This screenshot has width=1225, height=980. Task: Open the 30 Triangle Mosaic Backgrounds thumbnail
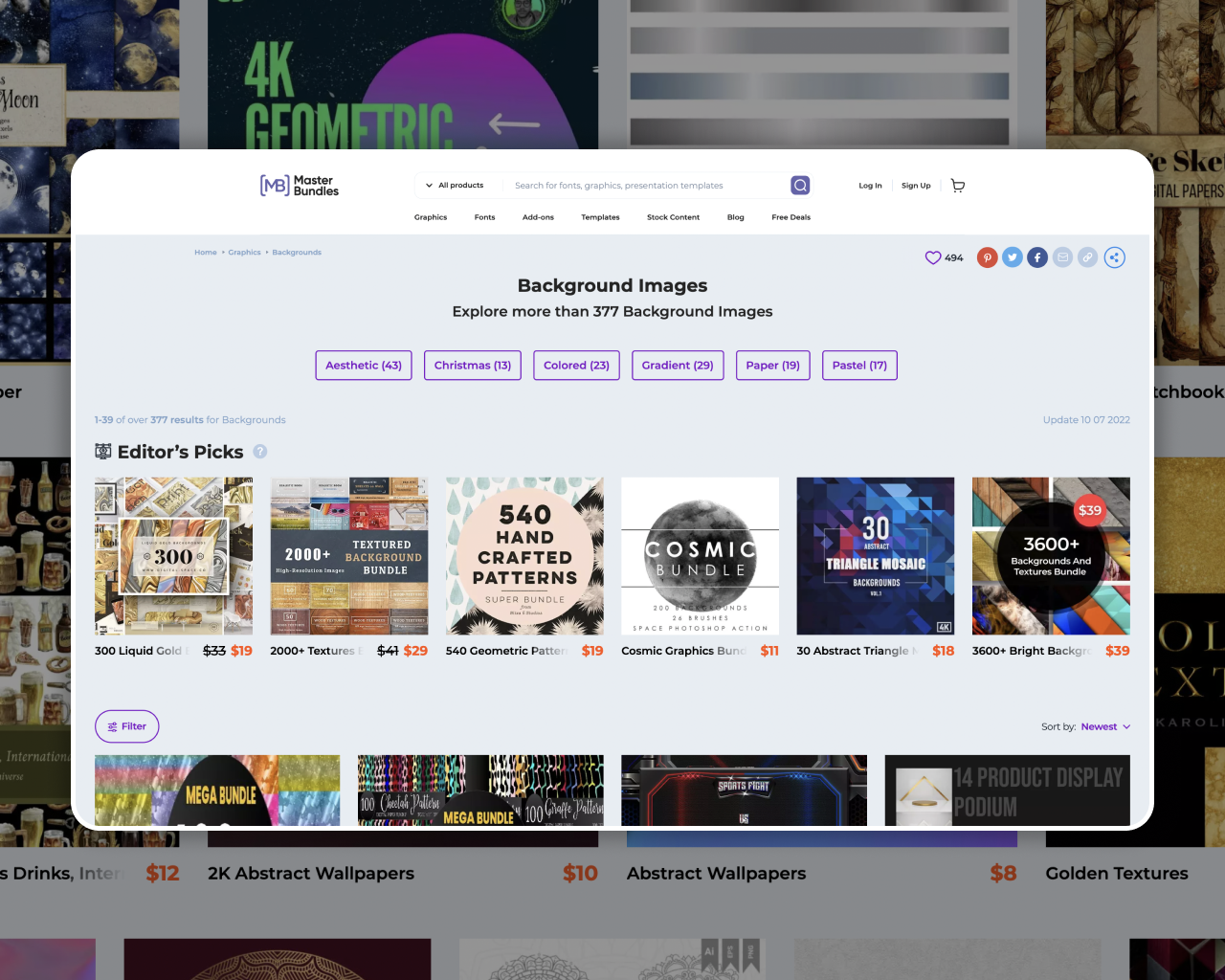(876, 556)
